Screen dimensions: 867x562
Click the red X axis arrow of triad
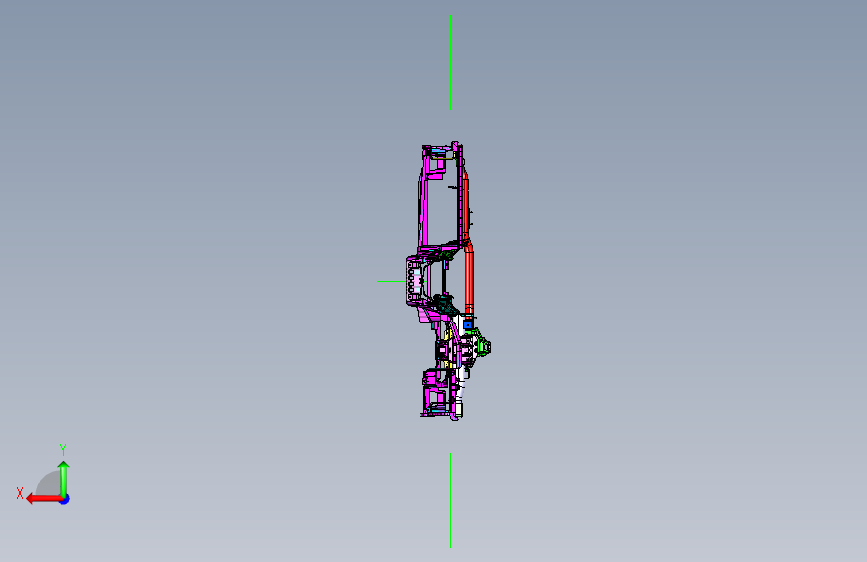click(44, 499)
